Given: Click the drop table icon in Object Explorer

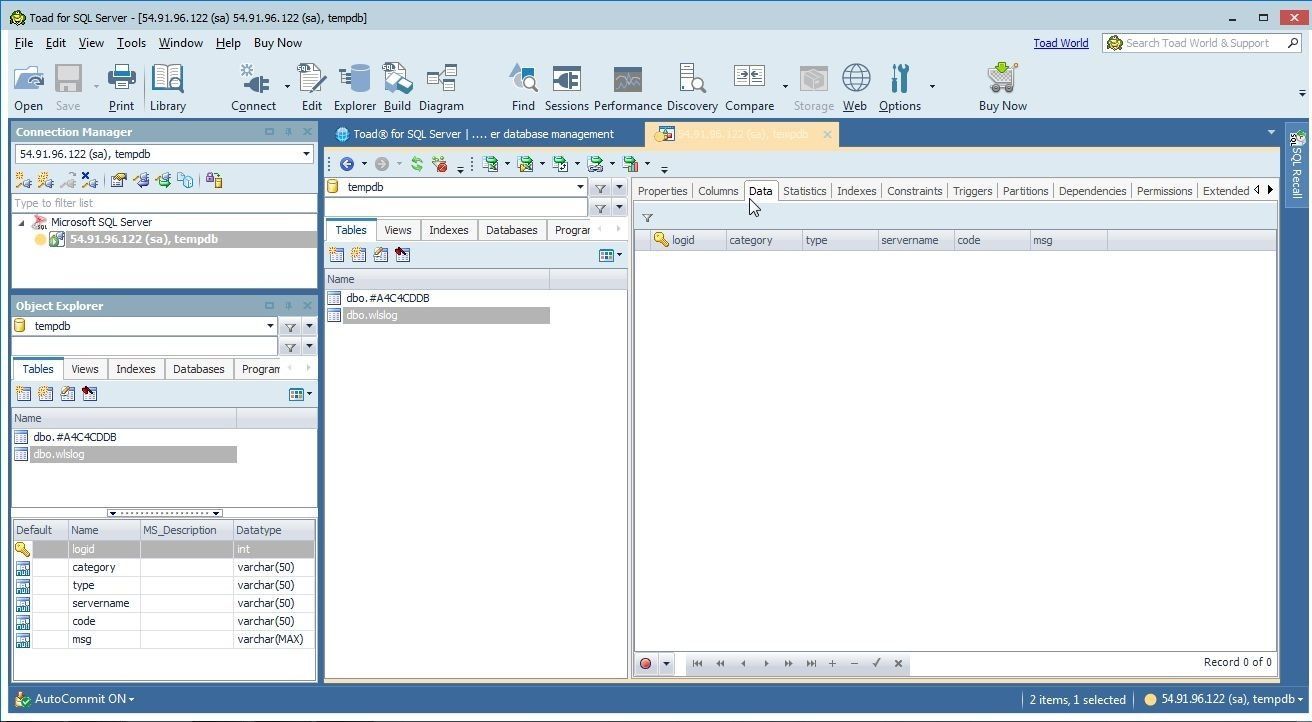Looking at the screenshot, I should 89,394.
